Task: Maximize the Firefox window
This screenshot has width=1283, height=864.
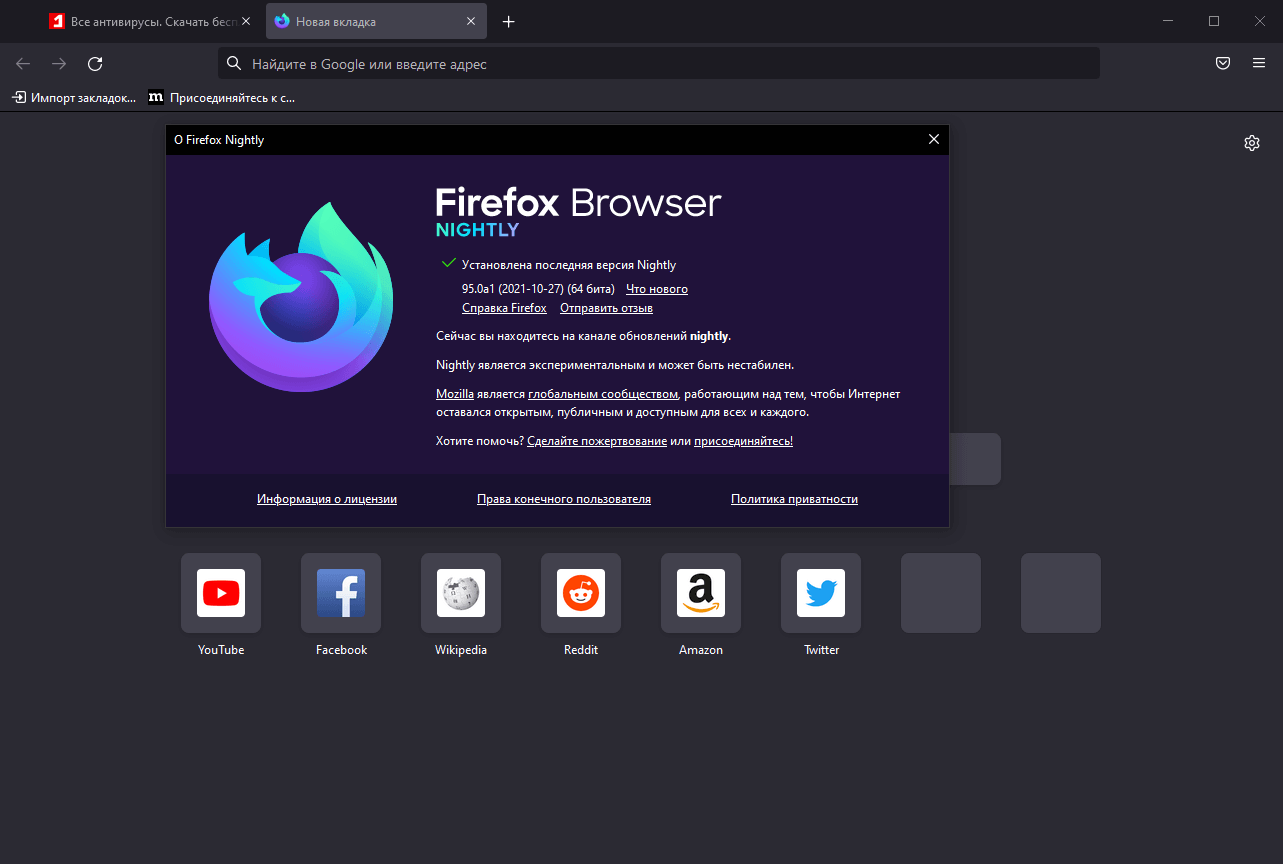Action: (x=1214, y=21)
